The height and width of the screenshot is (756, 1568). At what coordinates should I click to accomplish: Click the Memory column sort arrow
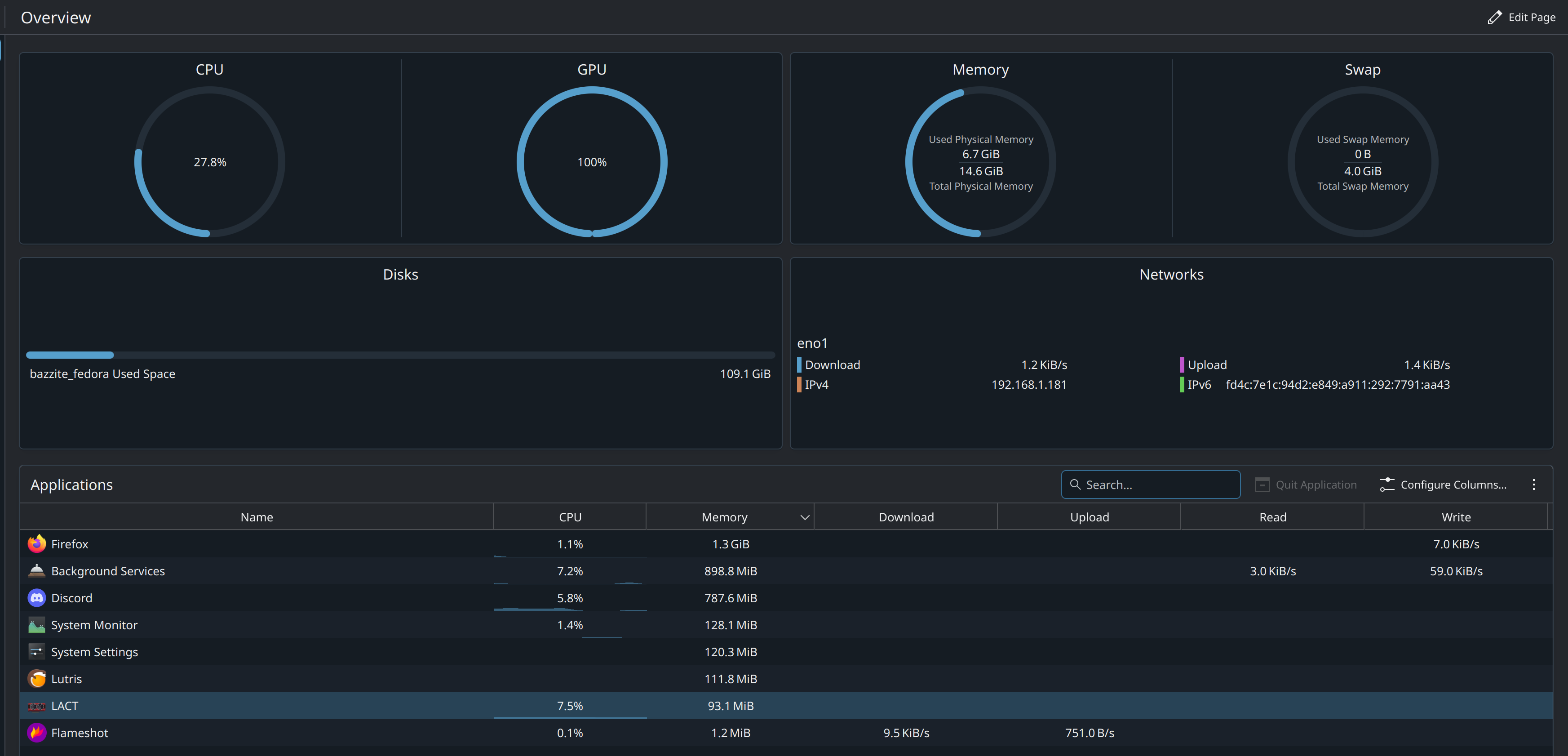coord(805,517)
